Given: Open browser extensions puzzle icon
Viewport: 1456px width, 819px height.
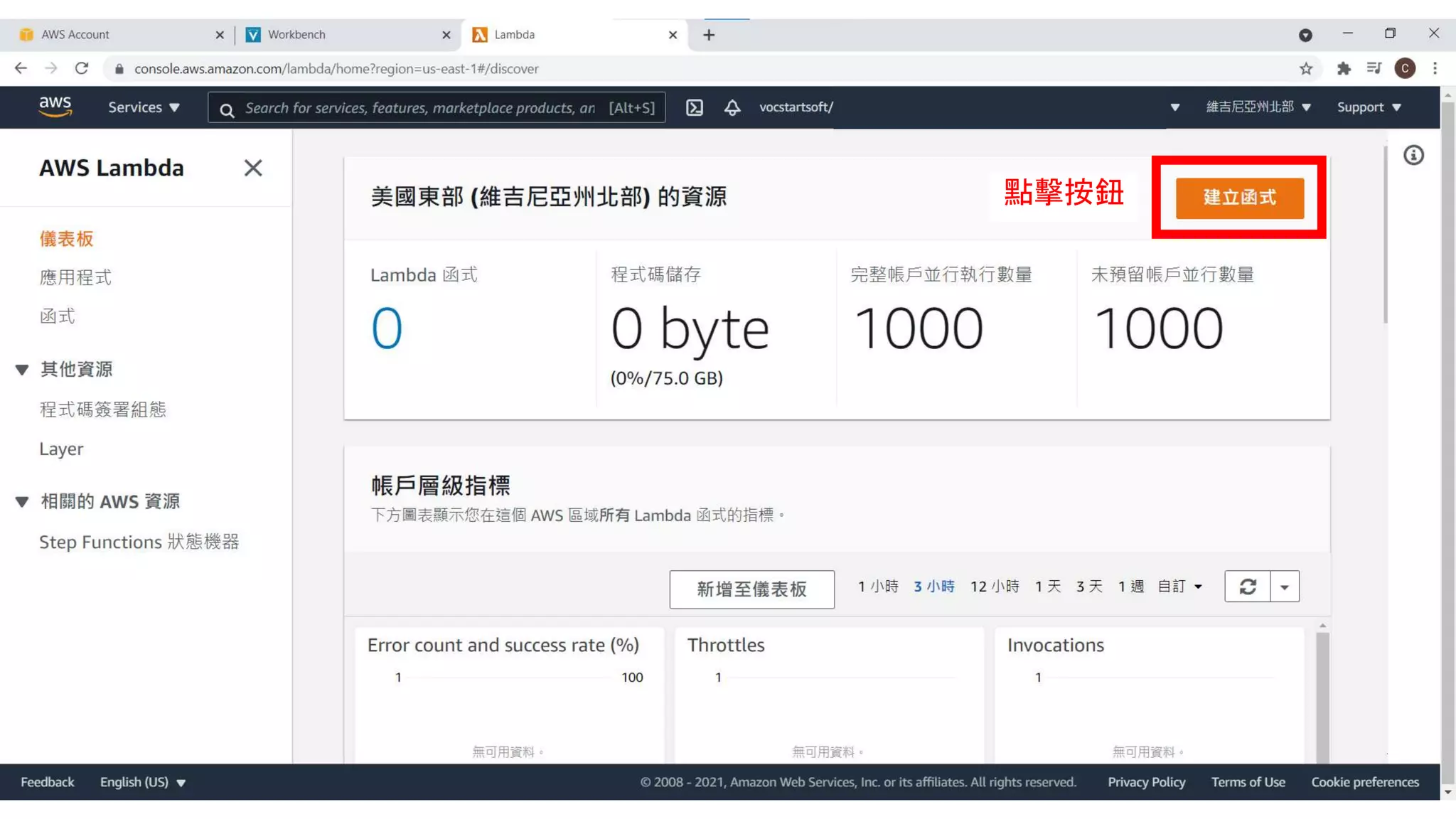Looking at the screenshot, I should [x=1343, y=68].
